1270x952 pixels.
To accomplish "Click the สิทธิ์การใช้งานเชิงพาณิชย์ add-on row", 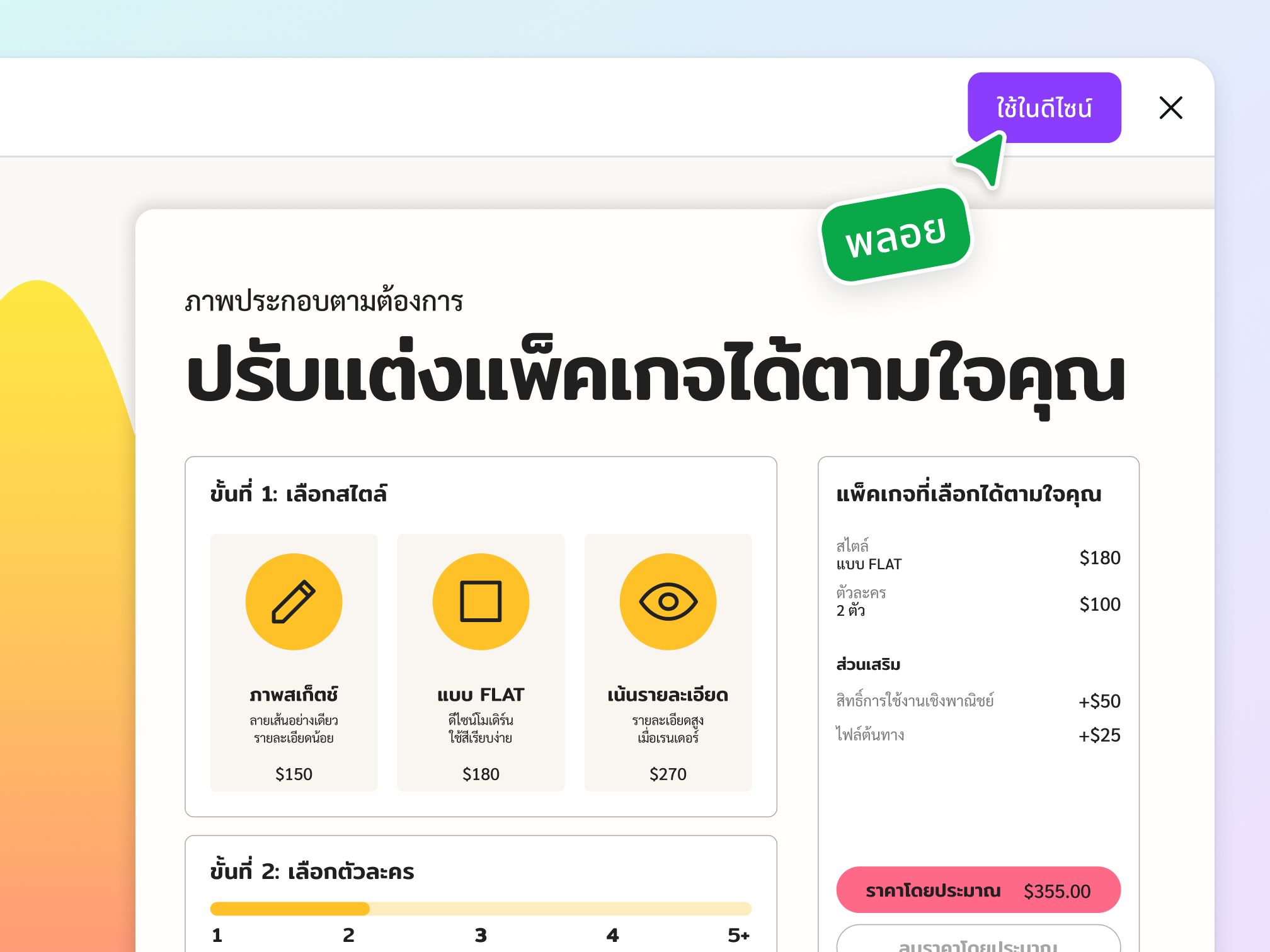I will click(x=978, y=701).
